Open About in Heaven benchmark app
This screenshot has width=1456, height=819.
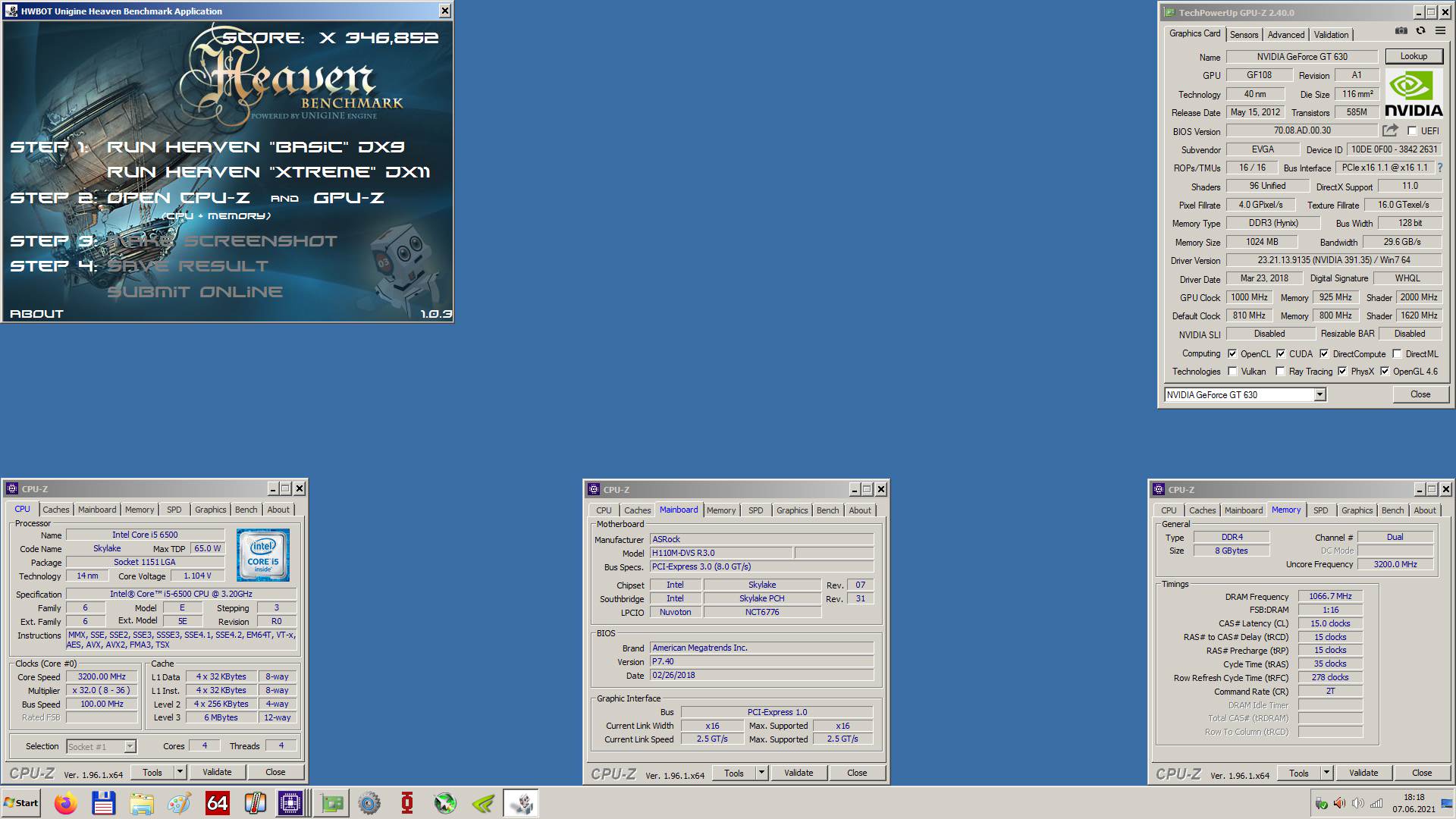[x=36, y=314]
